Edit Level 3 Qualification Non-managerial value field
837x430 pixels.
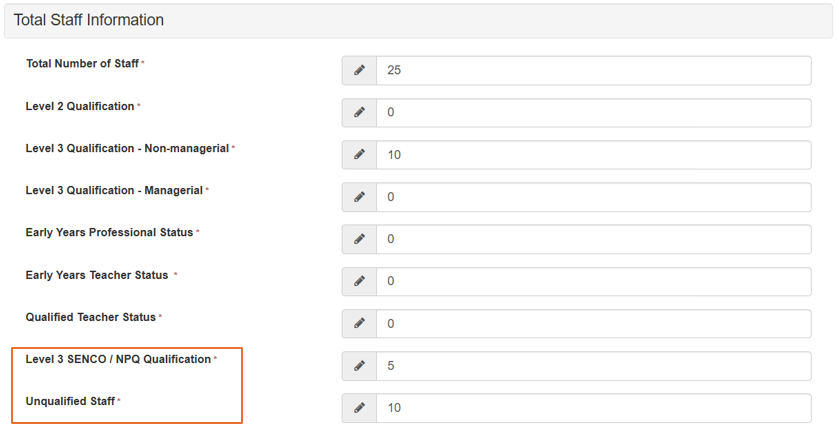(x=593, y=155)
